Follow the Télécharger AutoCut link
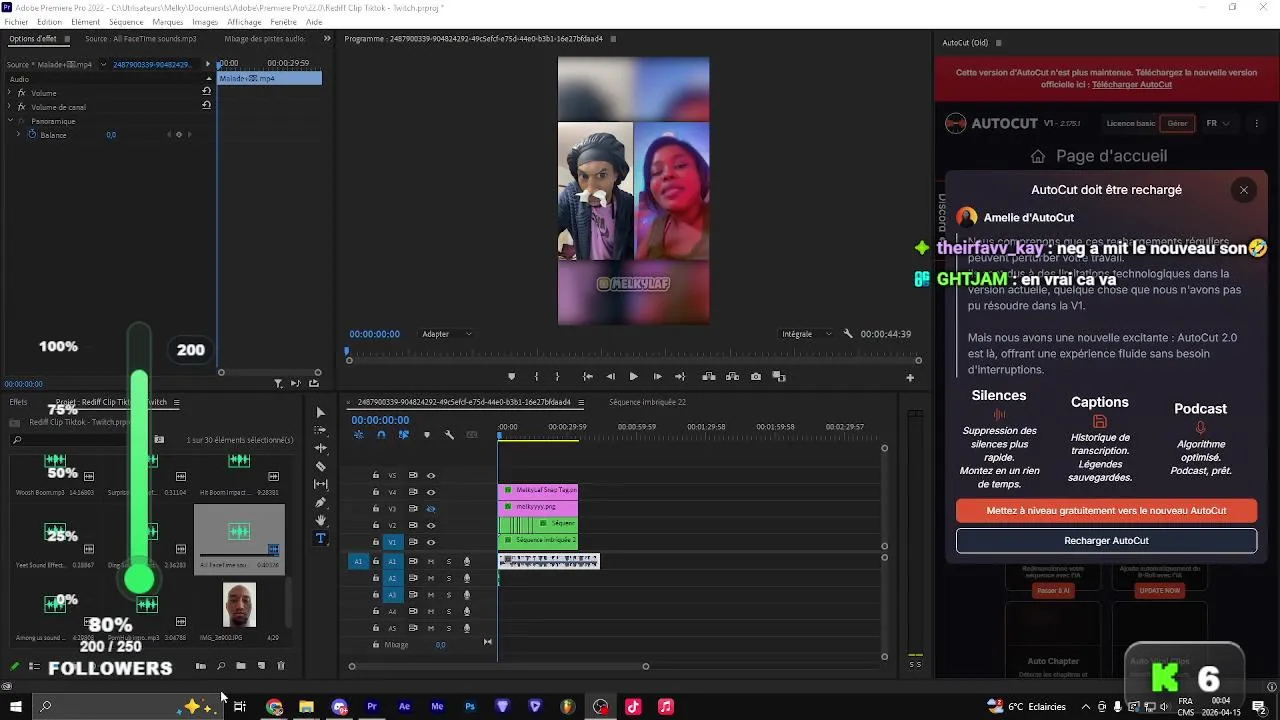The height and width of the screenshot is (720, 1280). click(1132, 85)
